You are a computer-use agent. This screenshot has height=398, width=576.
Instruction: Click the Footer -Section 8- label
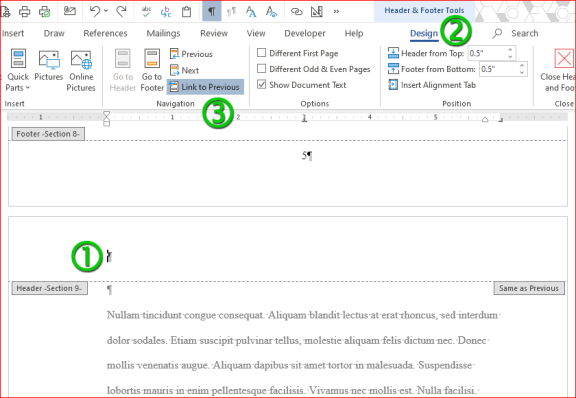coord(48,134)
